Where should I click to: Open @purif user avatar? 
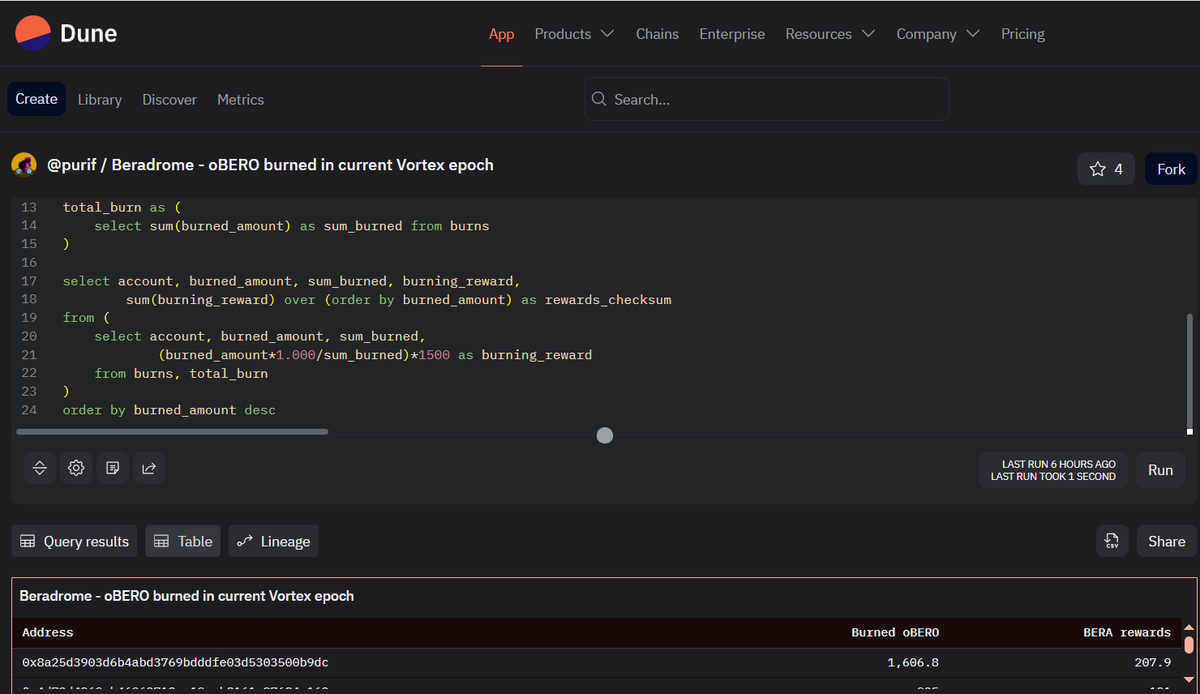[25, 165]
